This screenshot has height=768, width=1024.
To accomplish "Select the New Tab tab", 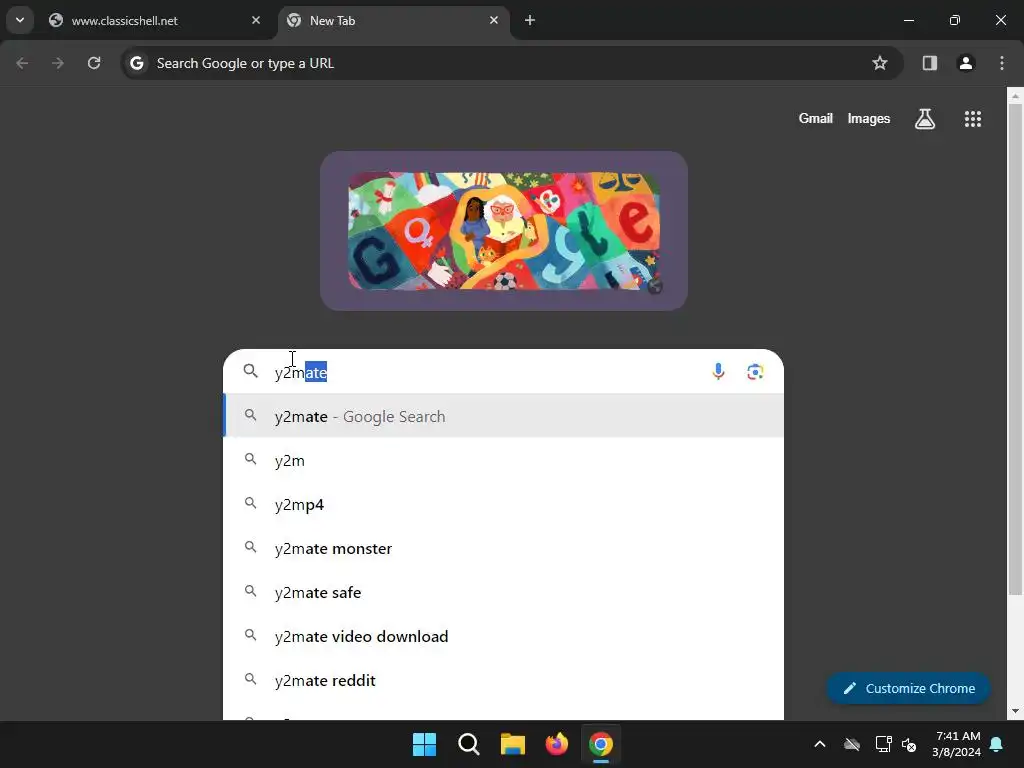I will [395, 20].
